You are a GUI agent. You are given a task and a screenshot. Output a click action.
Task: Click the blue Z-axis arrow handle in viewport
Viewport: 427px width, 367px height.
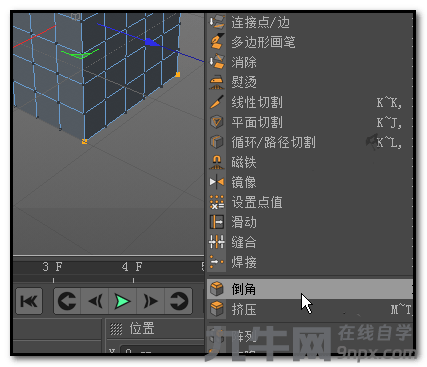tap(152, 42)
